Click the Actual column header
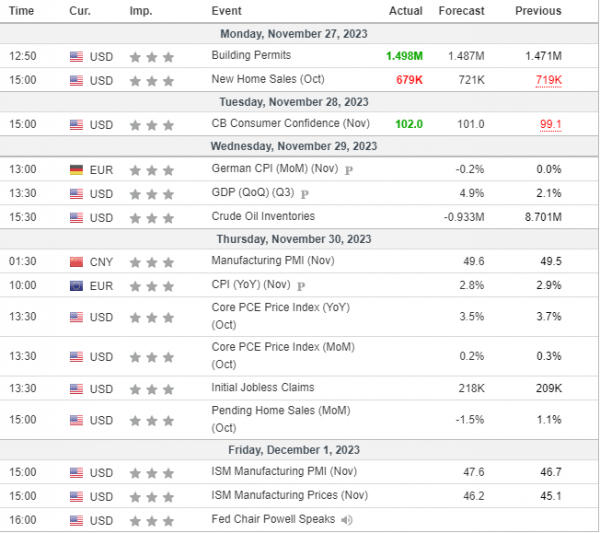Image resolution: width=600 pixels, height=533 pixels. (x=405, y=11)
